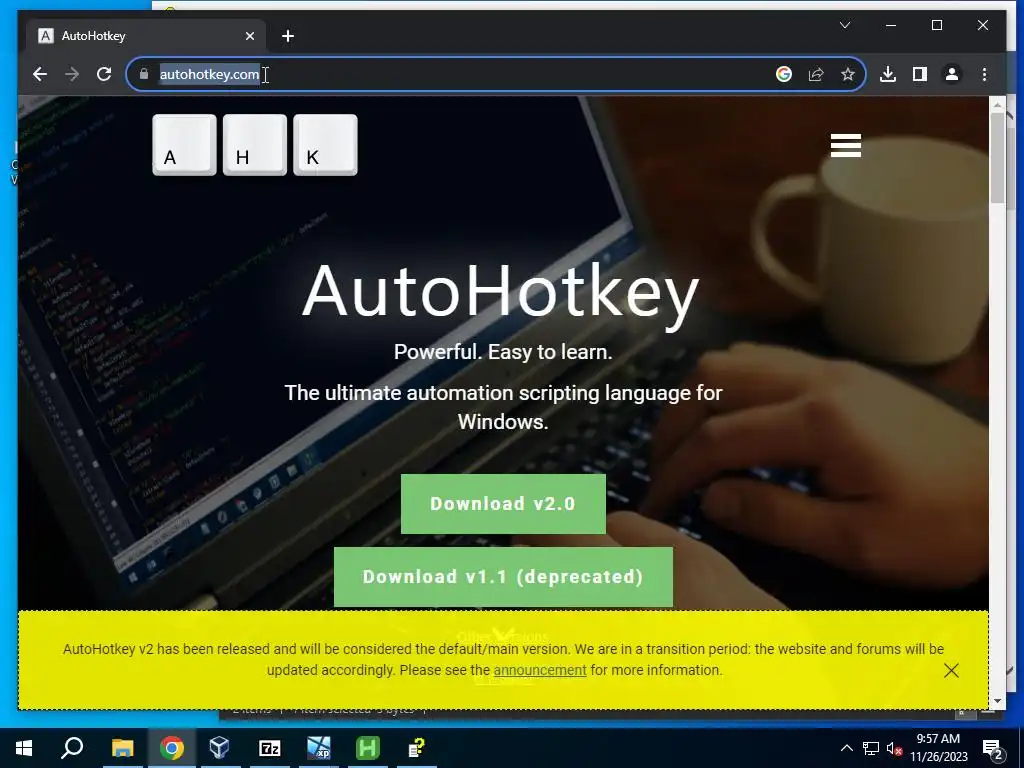Dismiss the yellow notification banner
This screenshot has height=768, width=1024.
951,670
